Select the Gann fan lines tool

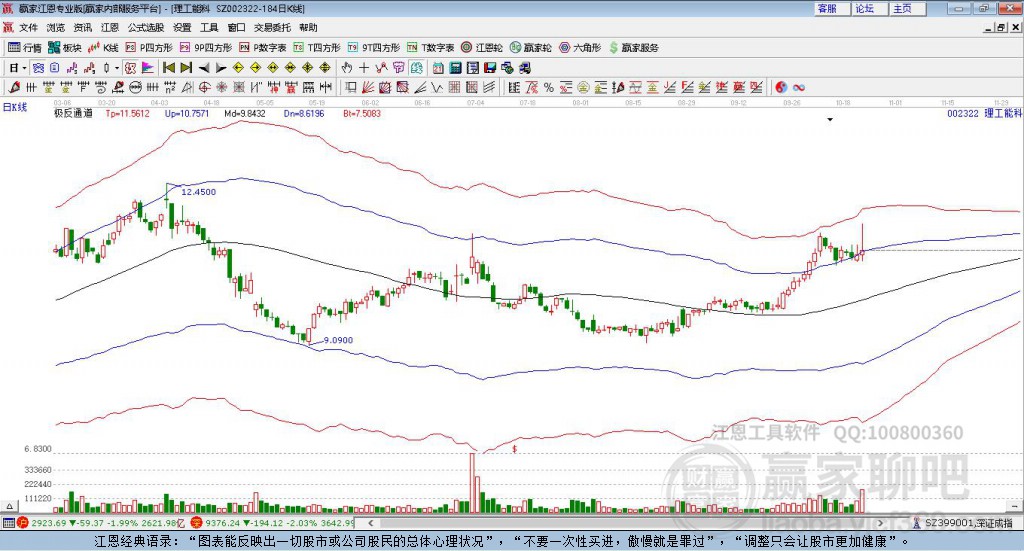click(368, 87)
